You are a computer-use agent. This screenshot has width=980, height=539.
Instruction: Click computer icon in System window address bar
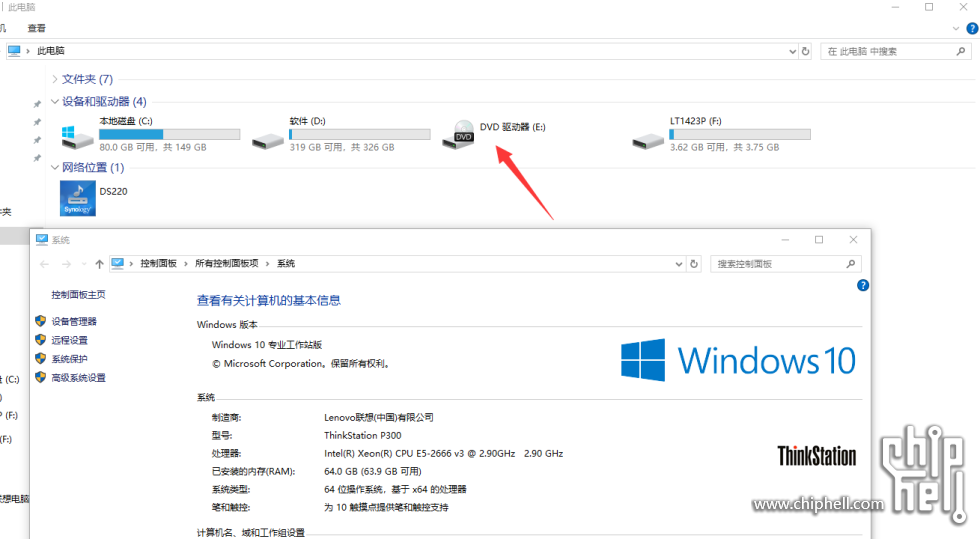pyautogui.click(x=118, y=263)
